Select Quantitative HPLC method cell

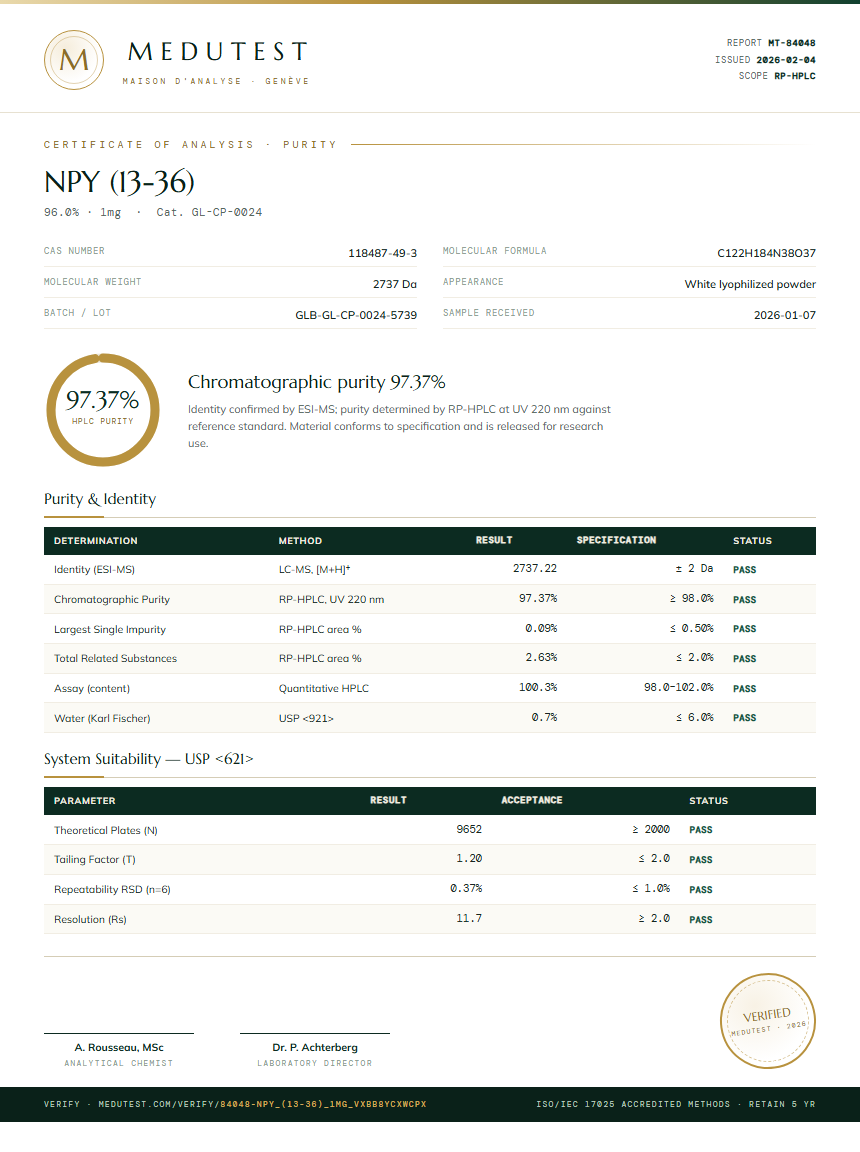[x=324, y=688]
